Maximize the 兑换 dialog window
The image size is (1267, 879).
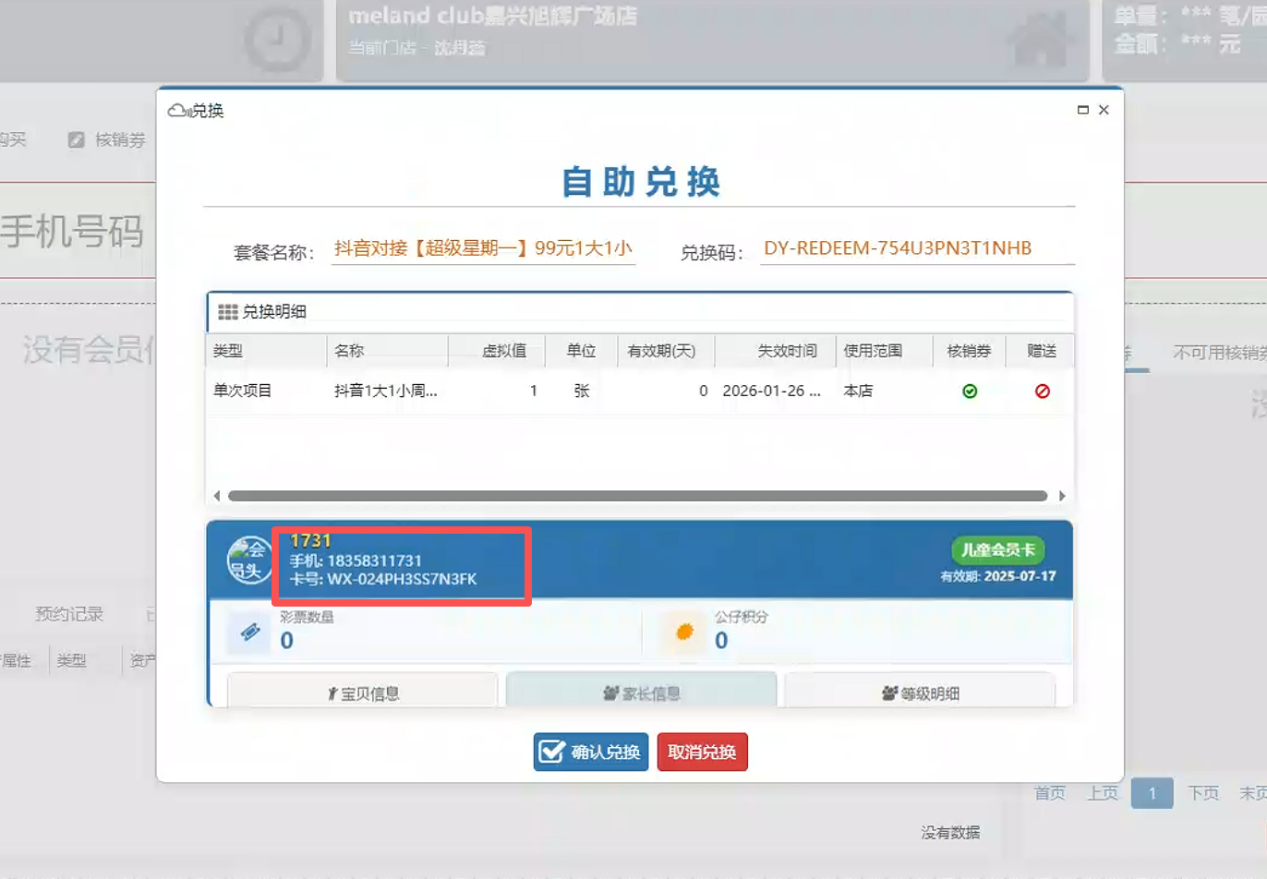click(1082, 110)
